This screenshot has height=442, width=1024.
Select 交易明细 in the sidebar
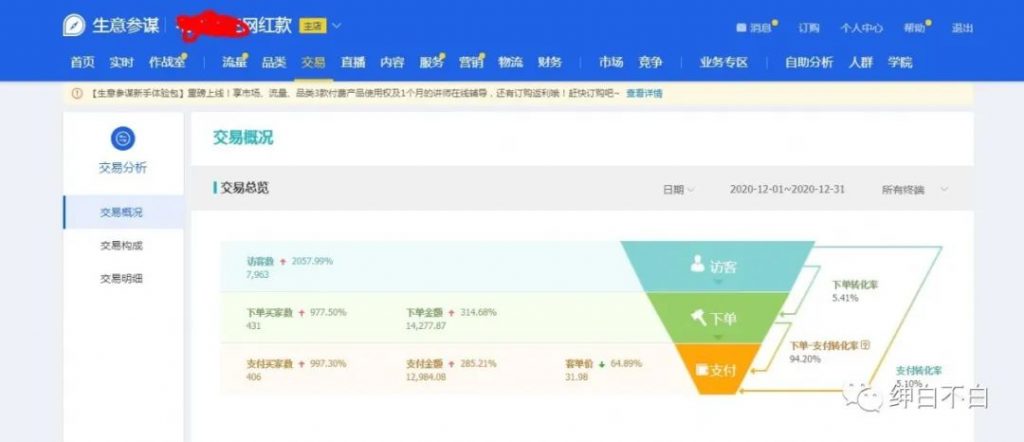tap(121, 279)
